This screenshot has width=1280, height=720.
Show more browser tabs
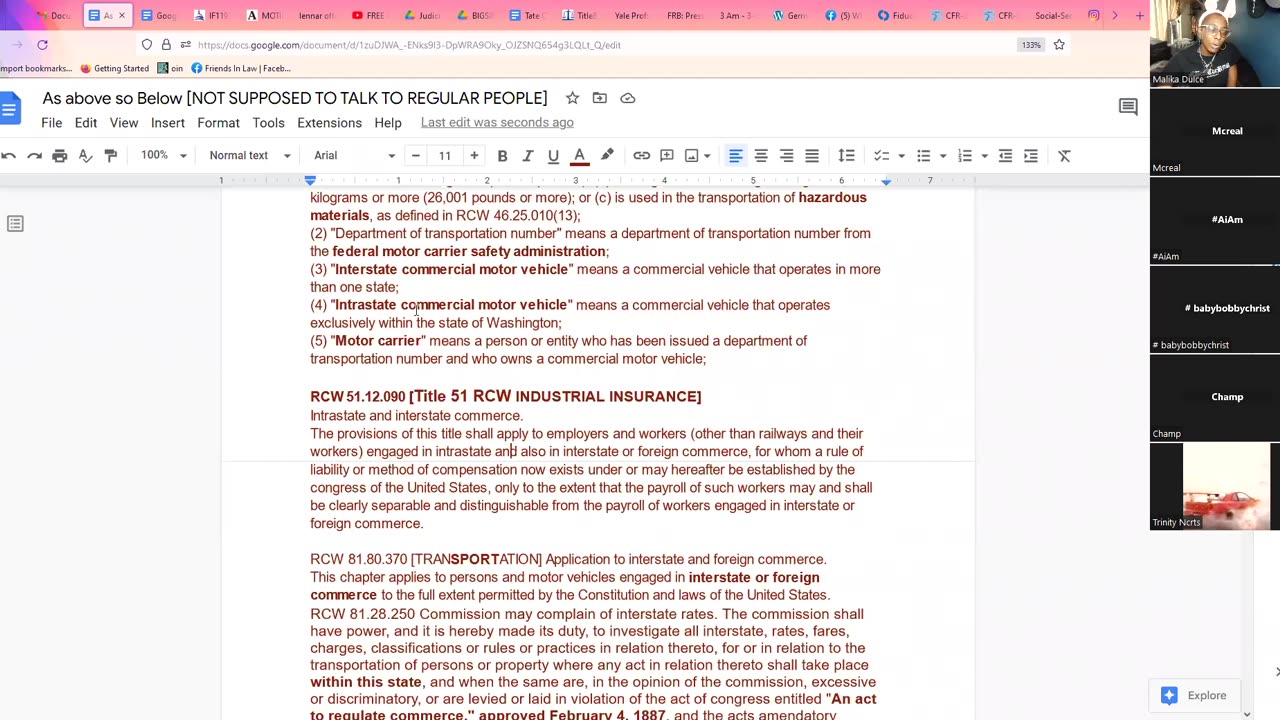point(1115,15)
